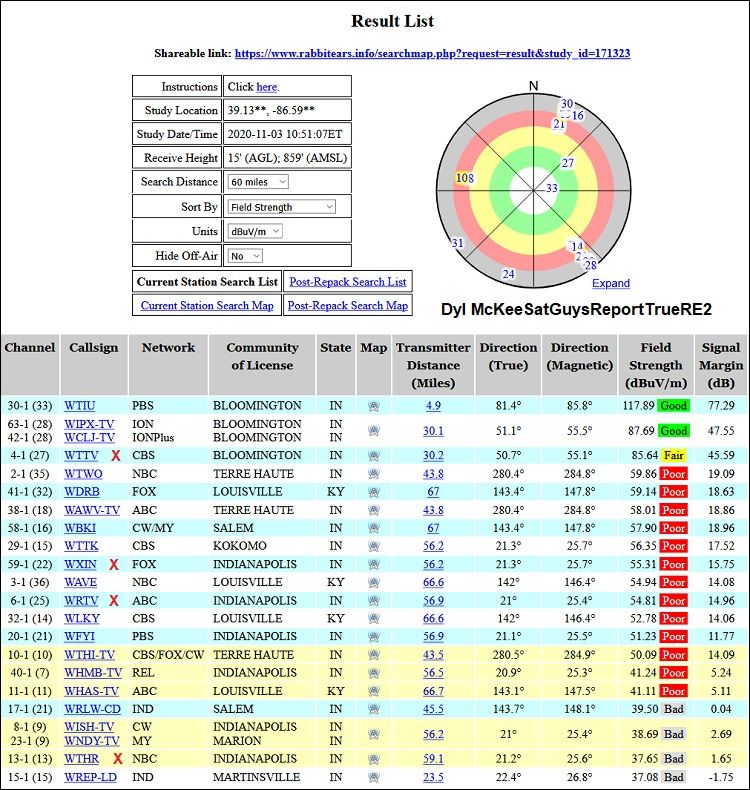This screenshot has width=750, height=790.
Task: Open the Search Distance dropdown
Action: click(258, 182)
